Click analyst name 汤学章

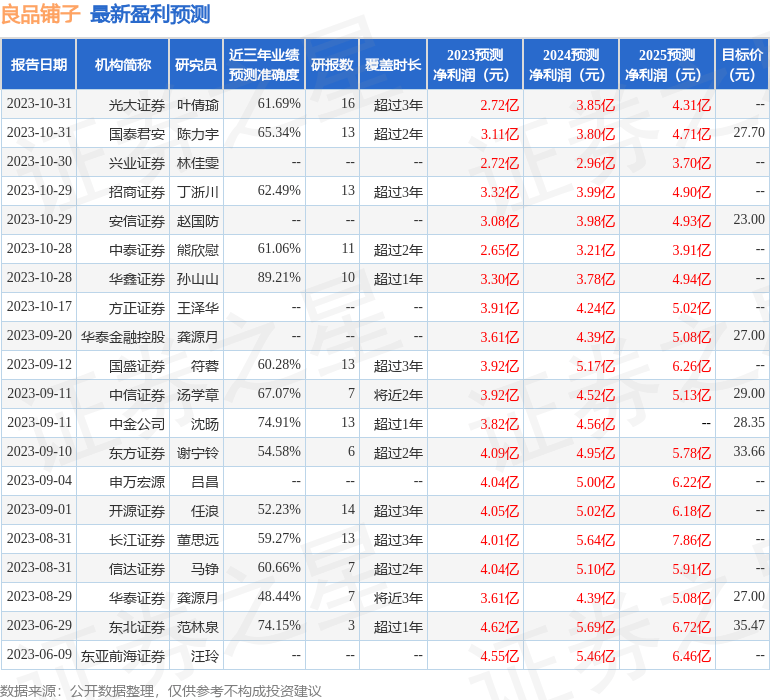pyautogui.click(x=197, y=395)
